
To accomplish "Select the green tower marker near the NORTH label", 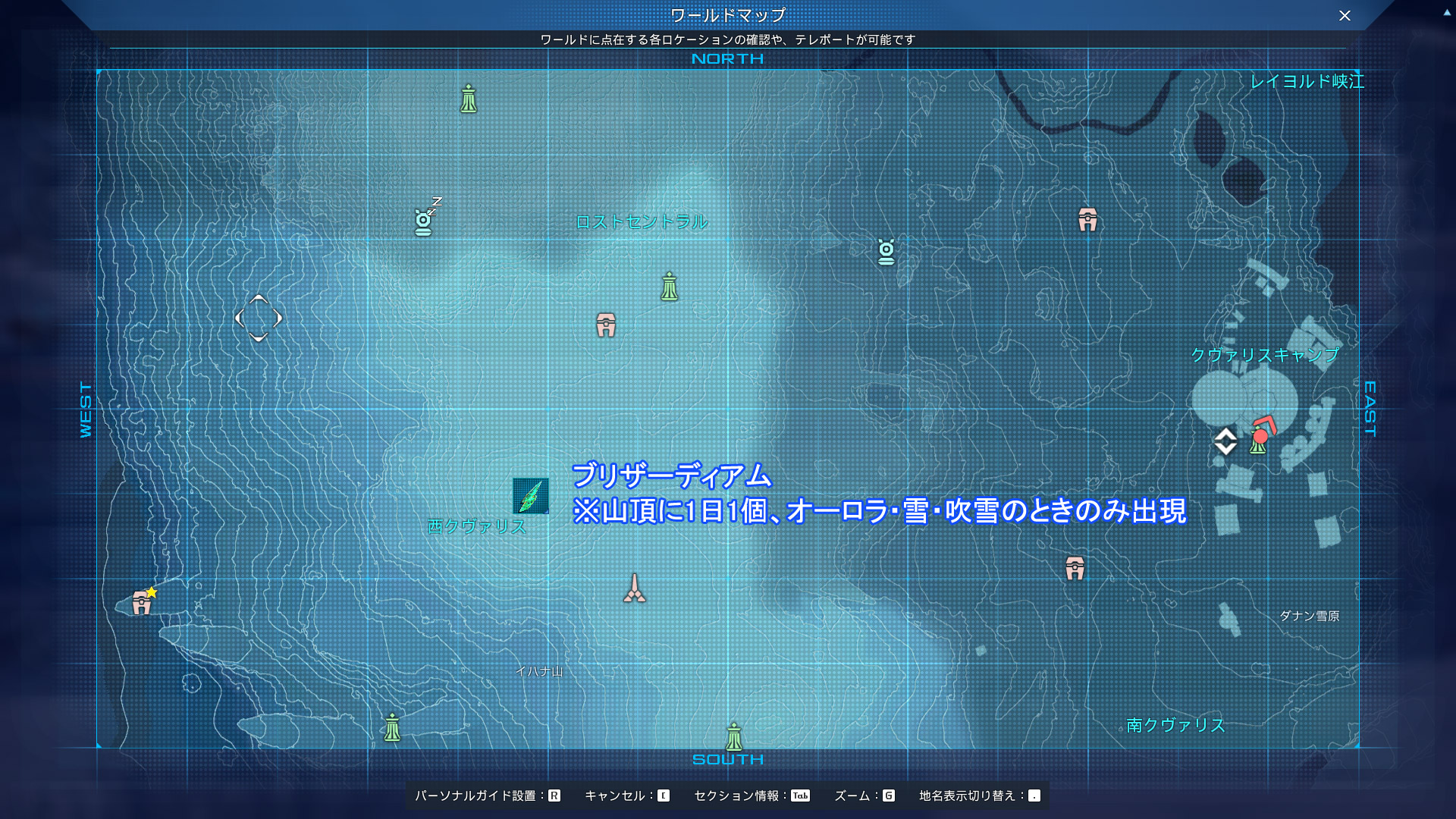I will point(469,99).
